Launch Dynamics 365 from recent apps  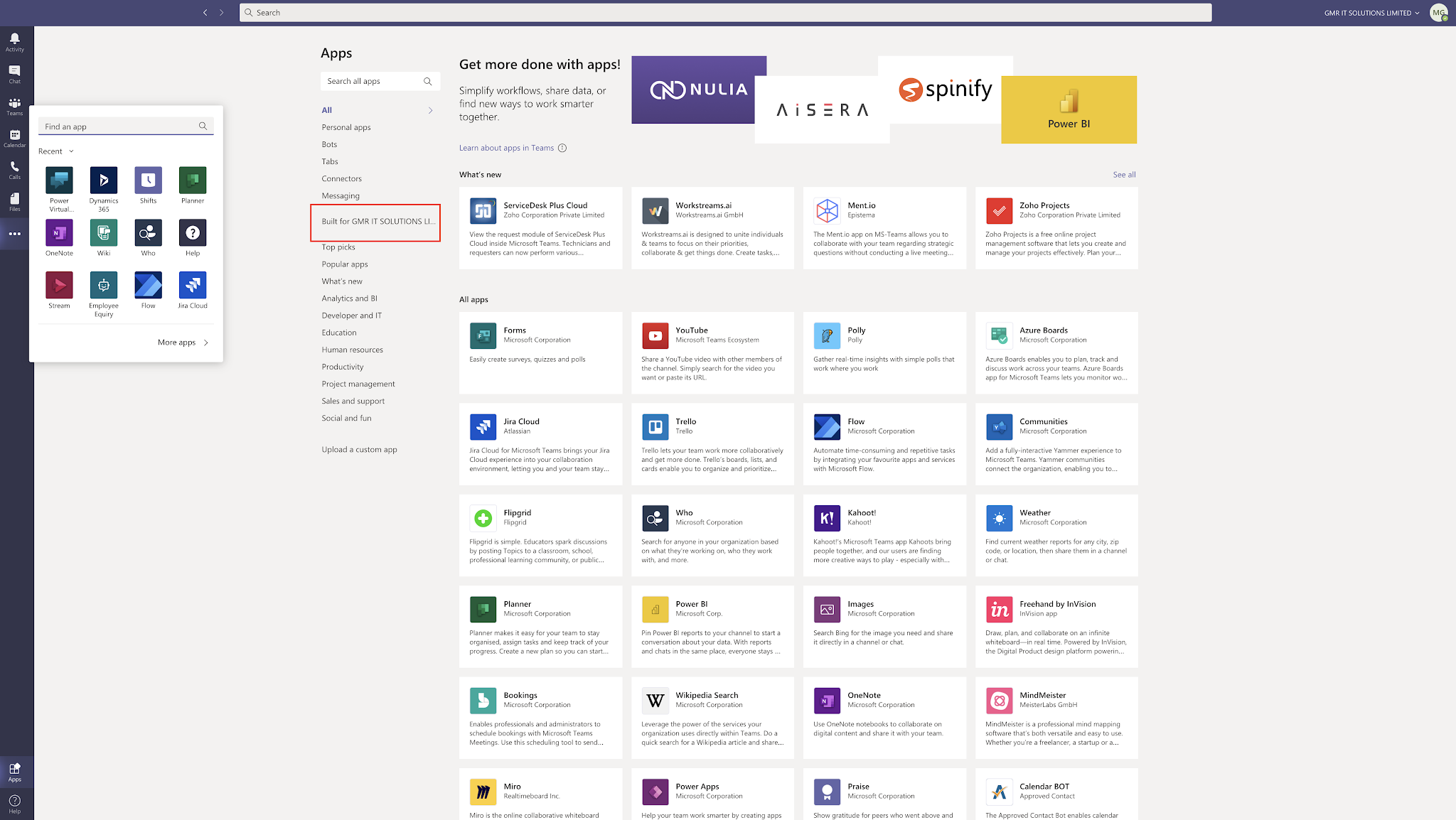[x=104, y=180]
